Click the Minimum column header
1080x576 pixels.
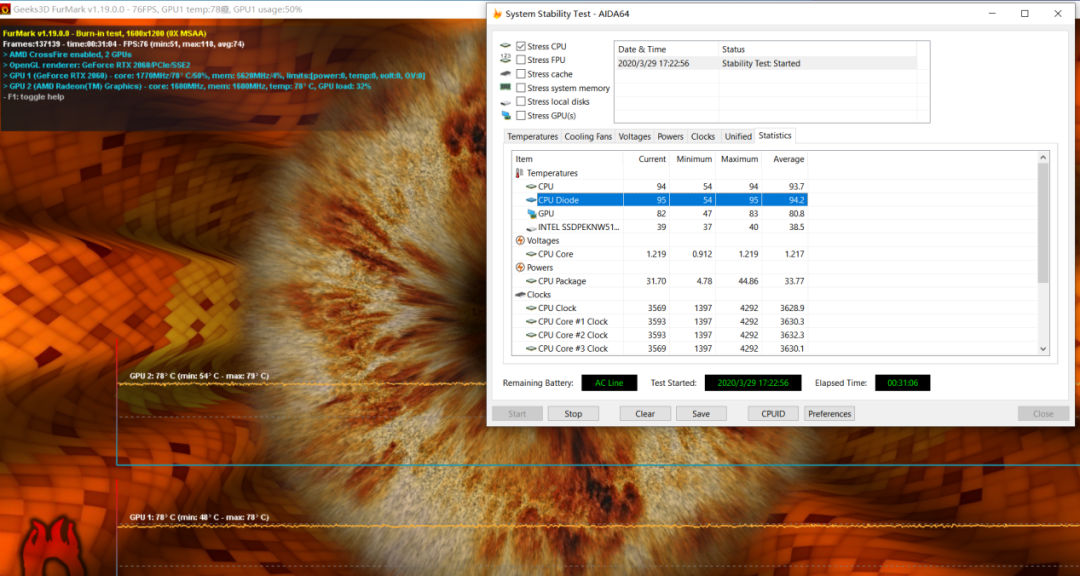click(692, 159)
